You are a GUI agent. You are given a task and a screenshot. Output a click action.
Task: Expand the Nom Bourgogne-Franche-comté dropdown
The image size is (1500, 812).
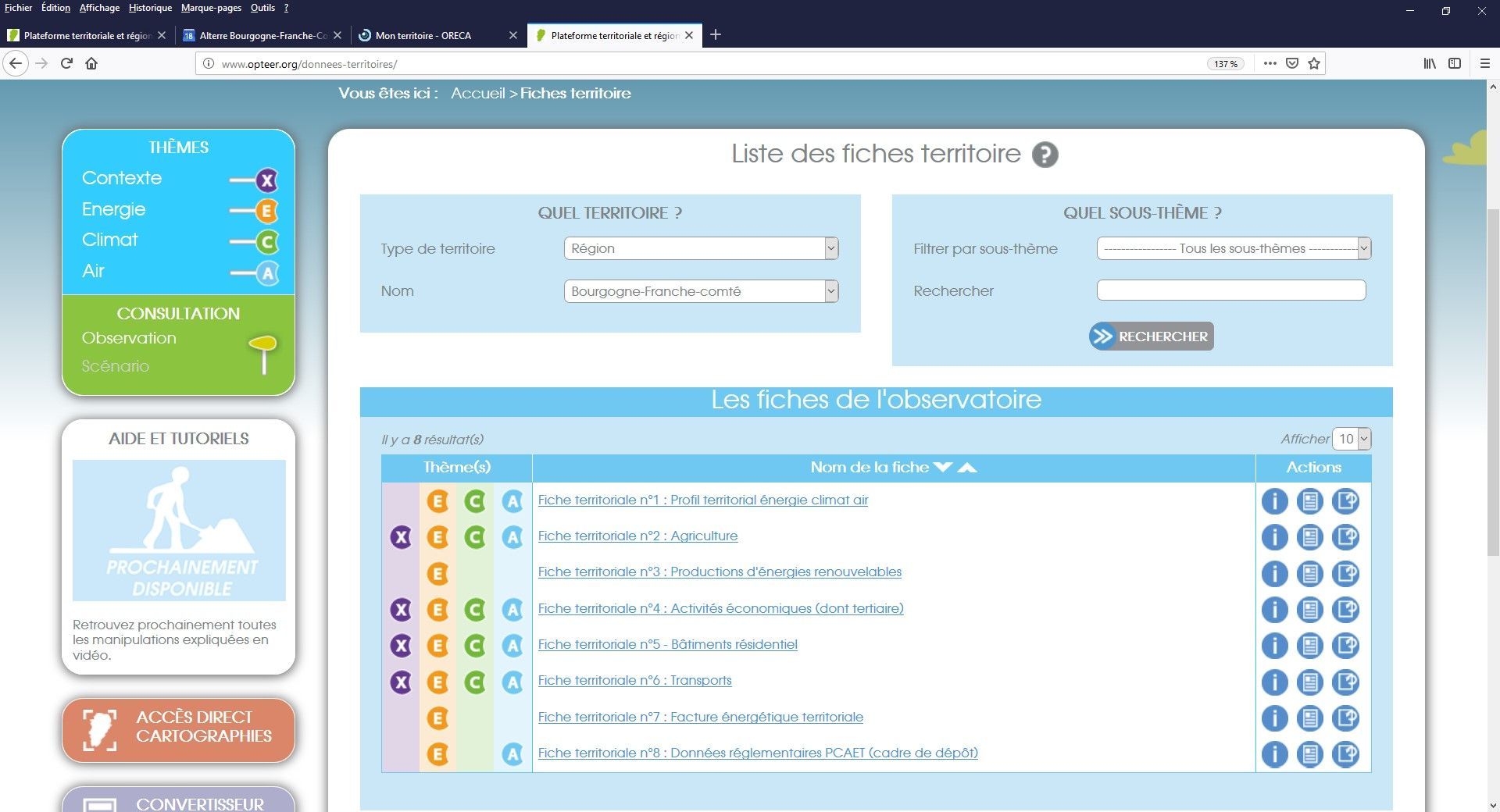pos(700,291)
